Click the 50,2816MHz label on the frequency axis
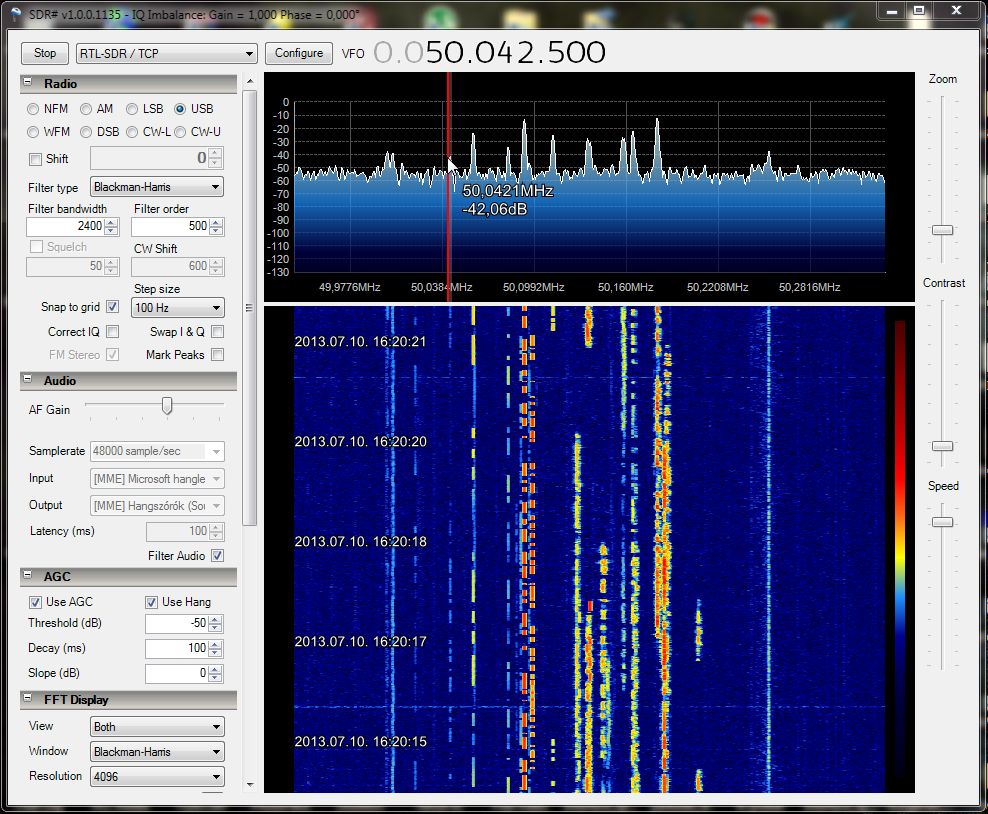This screenshot has width=988, height=814. [x=810, y=287]
